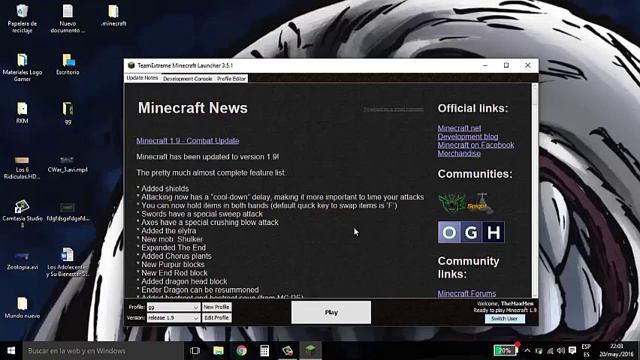Open the Development blog link
The height and width of the screenshot is (360, 640).
click(468, 137)
